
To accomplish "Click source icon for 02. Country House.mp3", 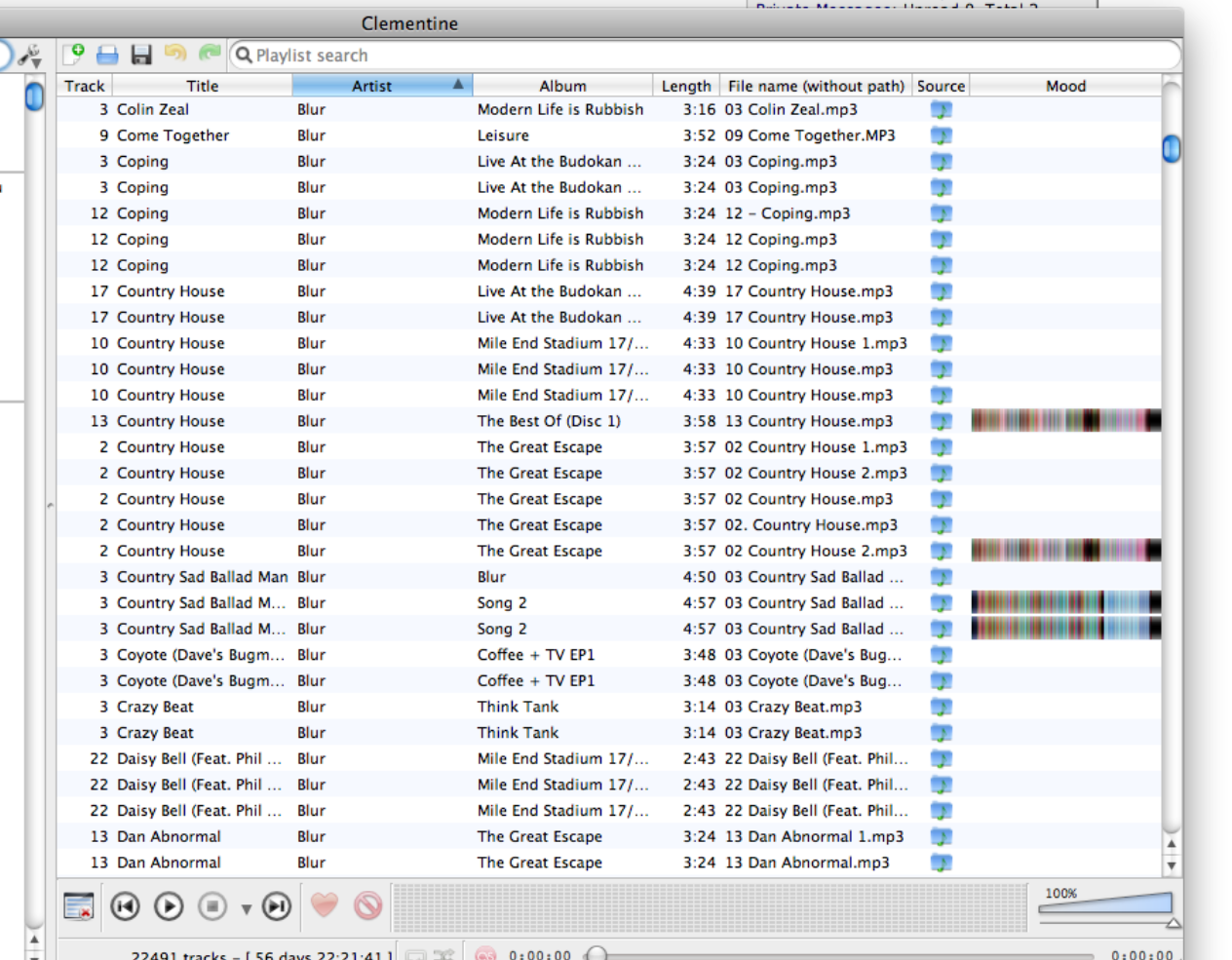I will pyautogui.click(x=941, y=525).
